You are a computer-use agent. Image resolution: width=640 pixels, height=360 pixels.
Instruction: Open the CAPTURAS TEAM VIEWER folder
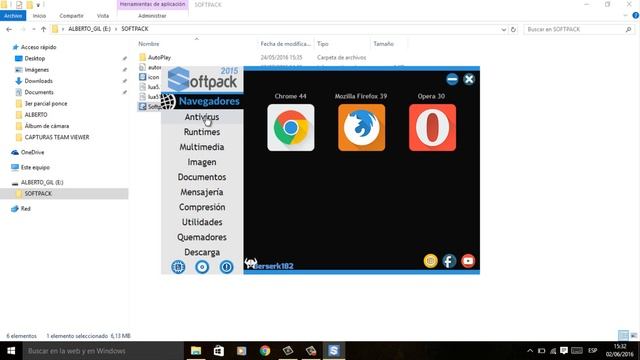[x=57, y=137]
